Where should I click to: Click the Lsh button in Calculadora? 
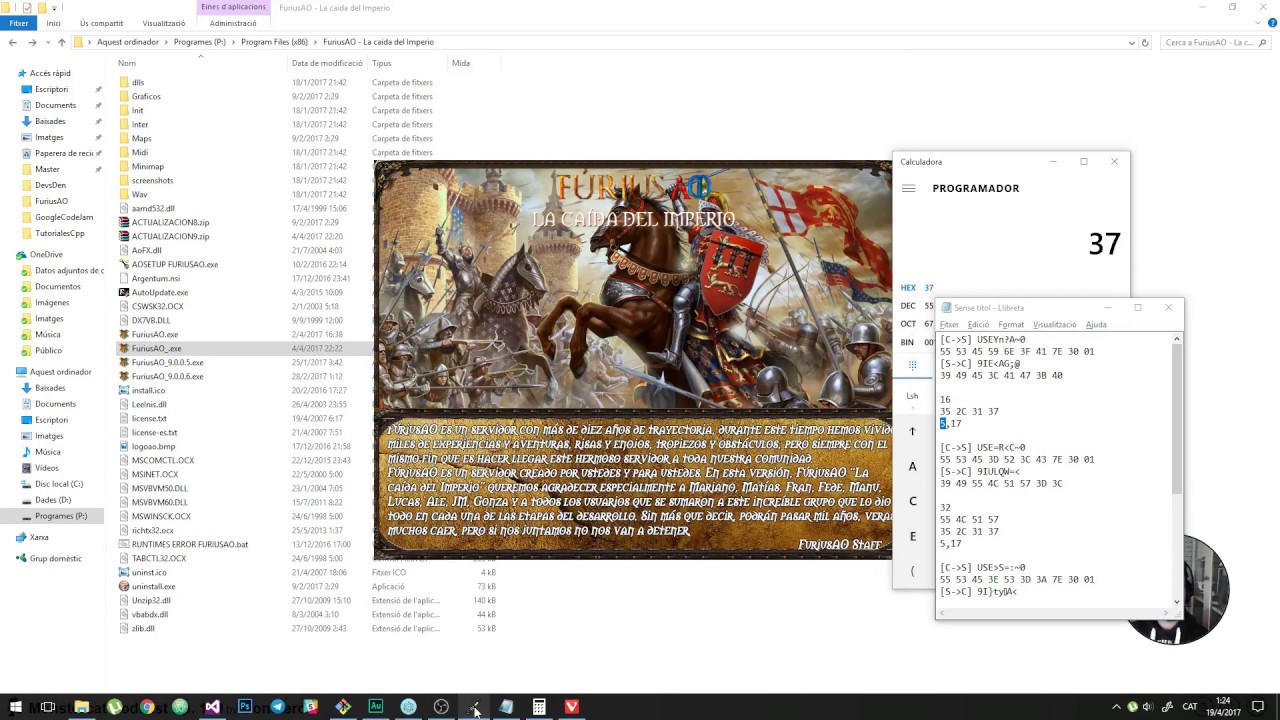pyautogui.click(x=912, y=396)
